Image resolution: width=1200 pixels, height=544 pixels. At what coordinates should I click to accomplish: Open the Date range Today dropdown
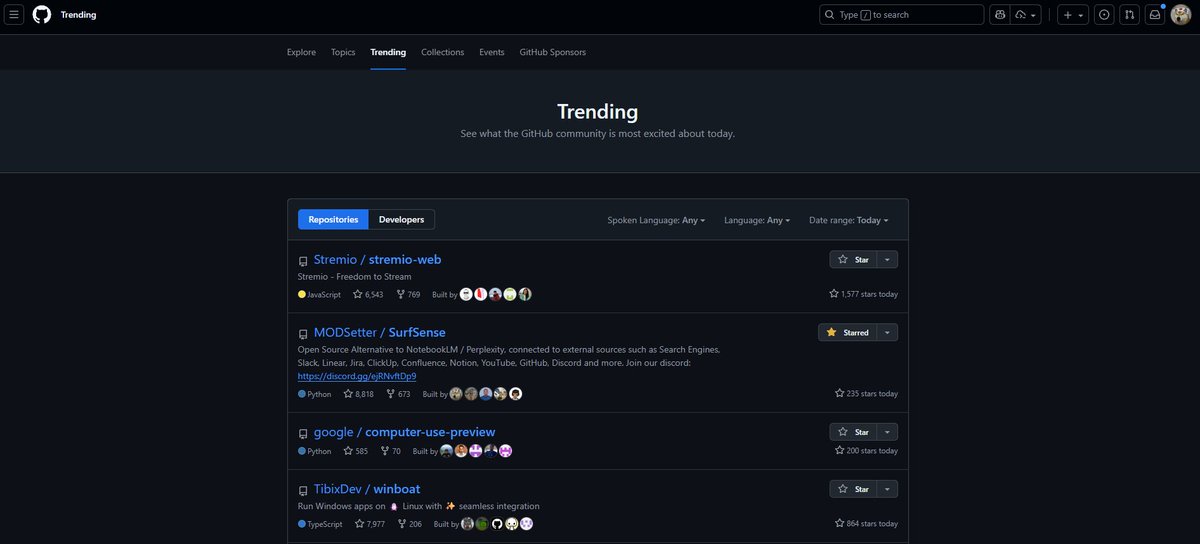(849, 220)
